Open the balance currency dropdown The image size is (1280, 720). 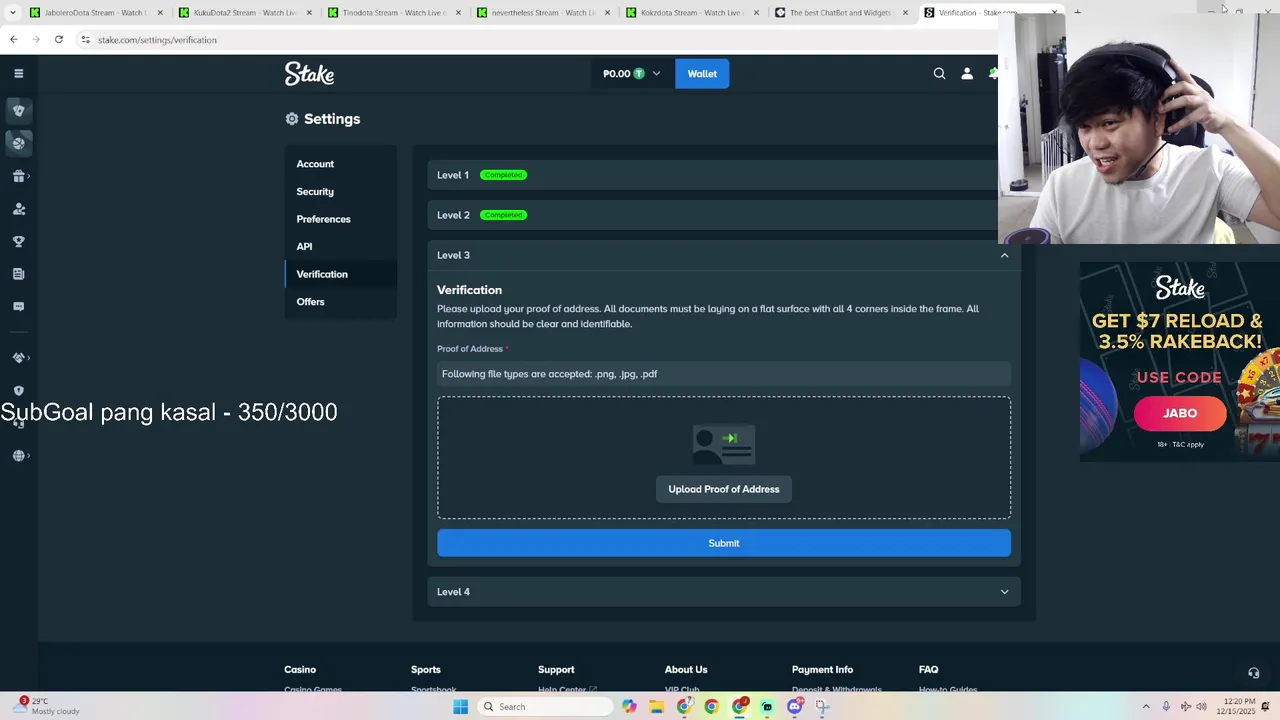tap(631, 73)
